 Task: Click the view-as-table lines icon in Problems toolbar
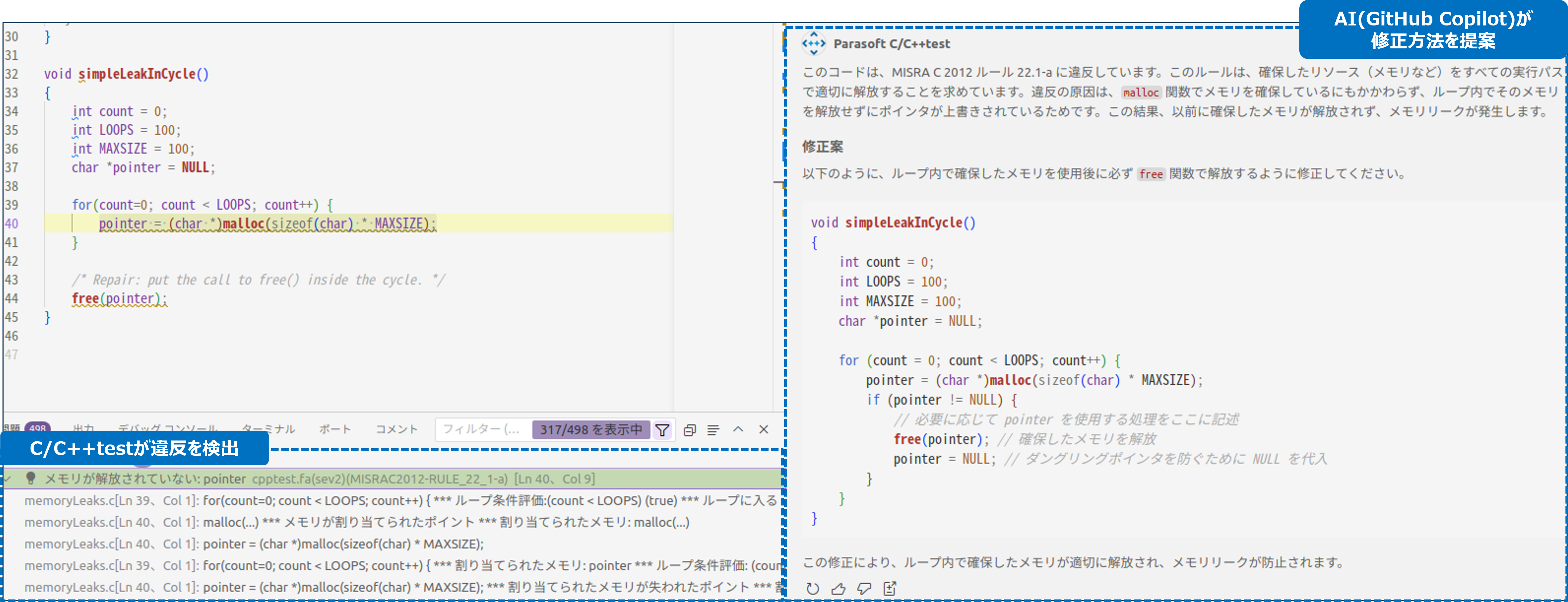pos(713,430)
